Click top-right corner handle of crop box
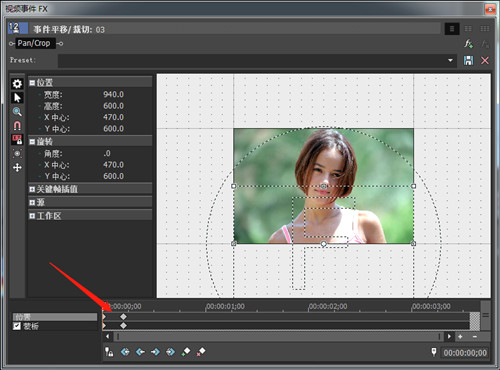500x370 pixels. (413, 186)
